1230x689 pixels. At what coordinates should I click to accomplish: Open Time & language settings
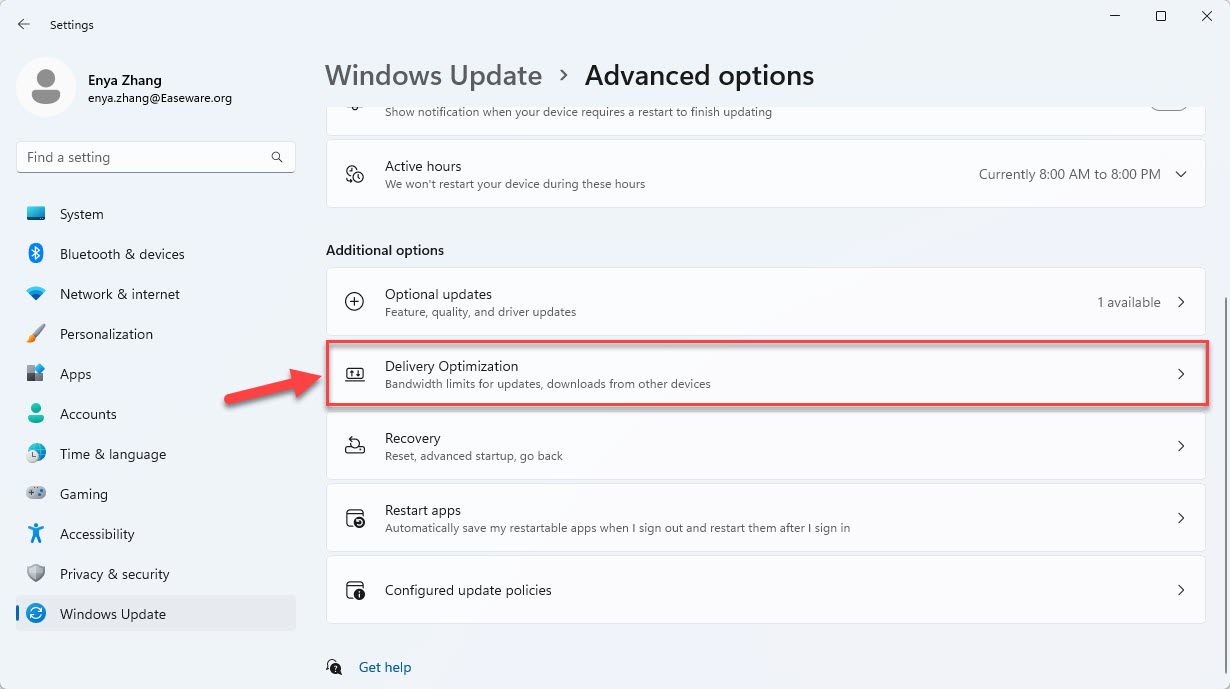(x=156, y=454)
